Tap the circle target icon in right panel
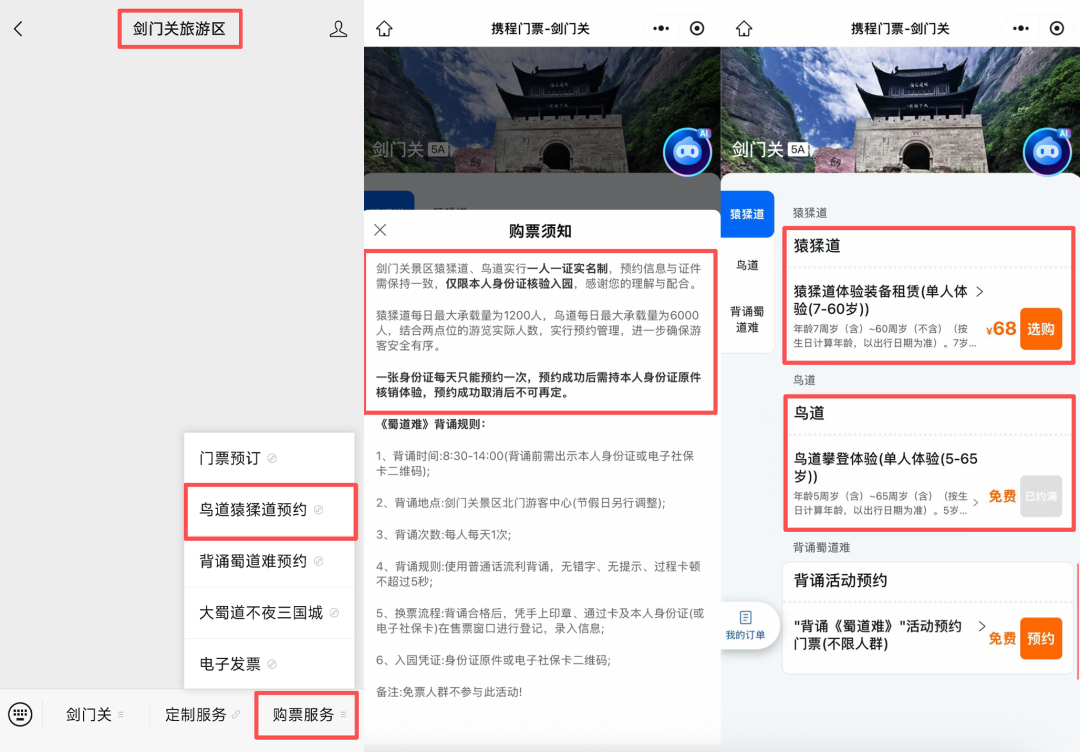The image size is (1080, 752). pyautogui.click(x=1057, y=28)
